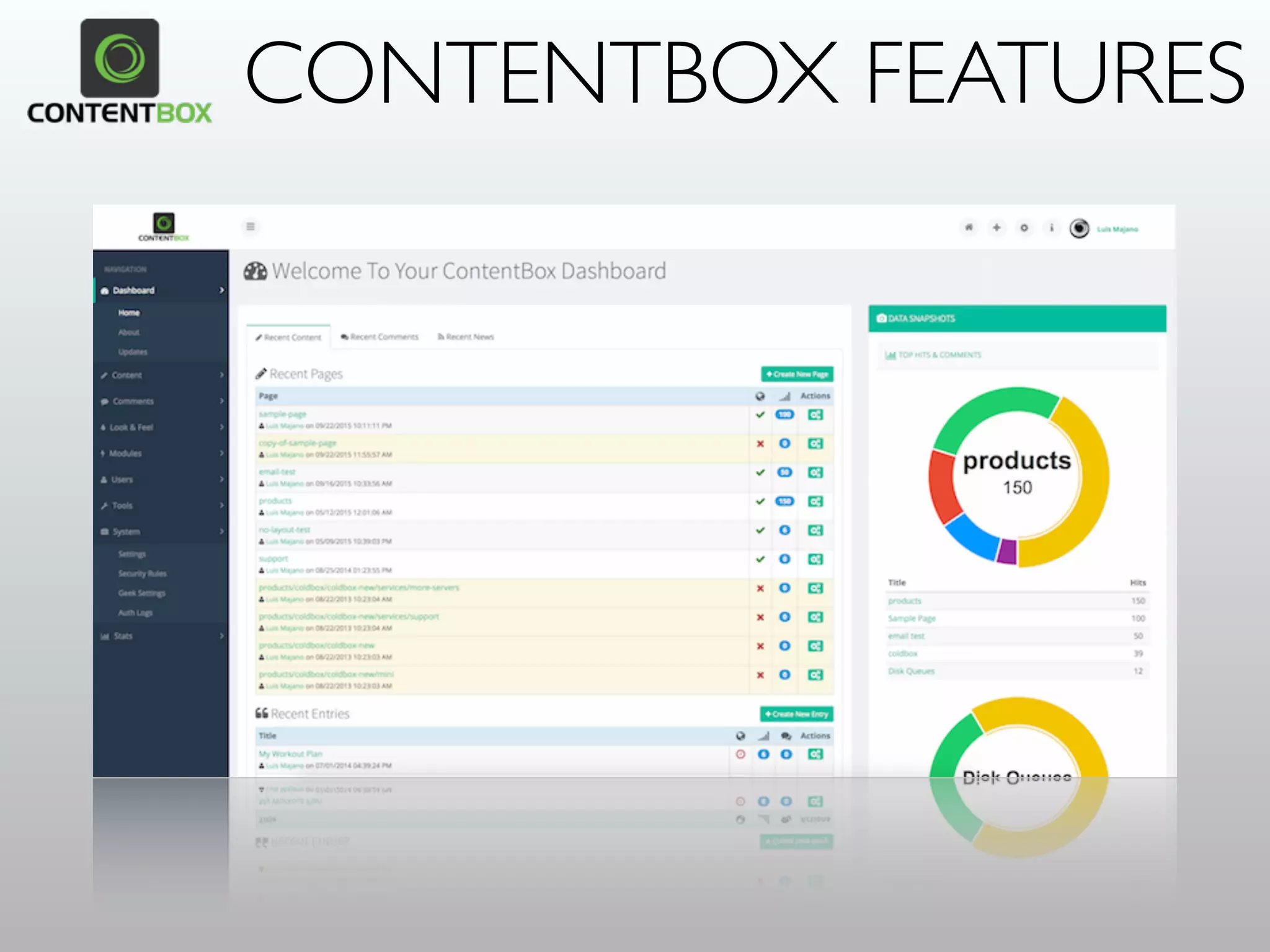Open actions icon for products page row
This screenshot has height=952, width=1270.
click(x=815, y=501)
